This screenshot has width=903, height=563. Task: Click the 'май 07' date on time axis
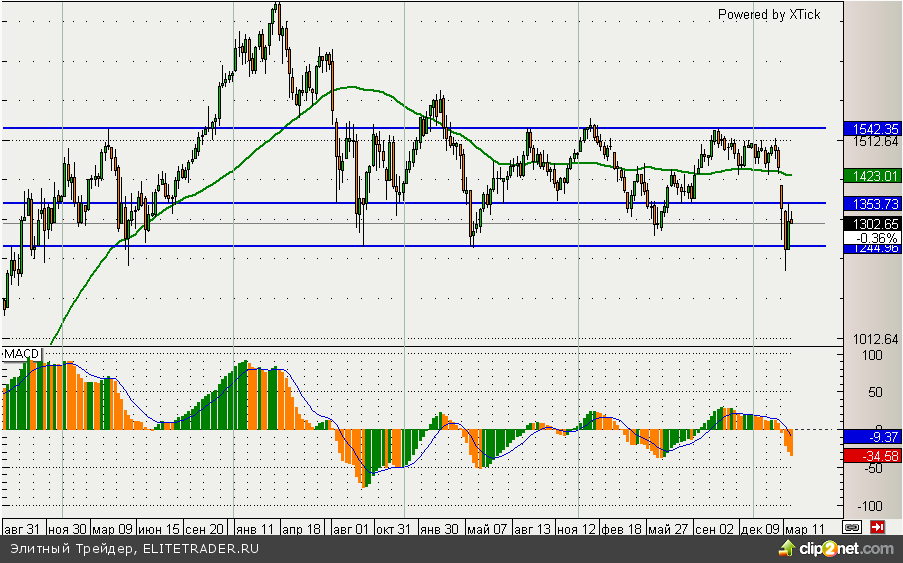coord(487,527)
